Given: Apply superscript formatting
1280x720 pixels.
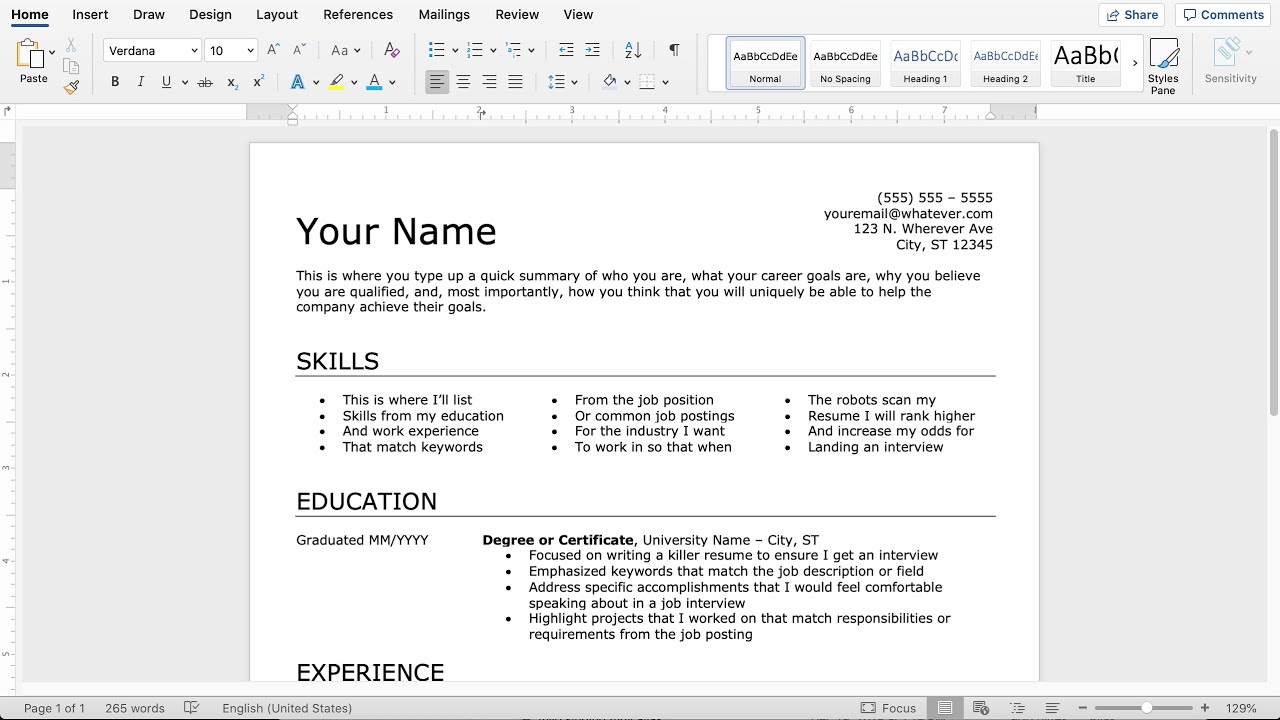Looking at the screenshot, I should 258,82.
